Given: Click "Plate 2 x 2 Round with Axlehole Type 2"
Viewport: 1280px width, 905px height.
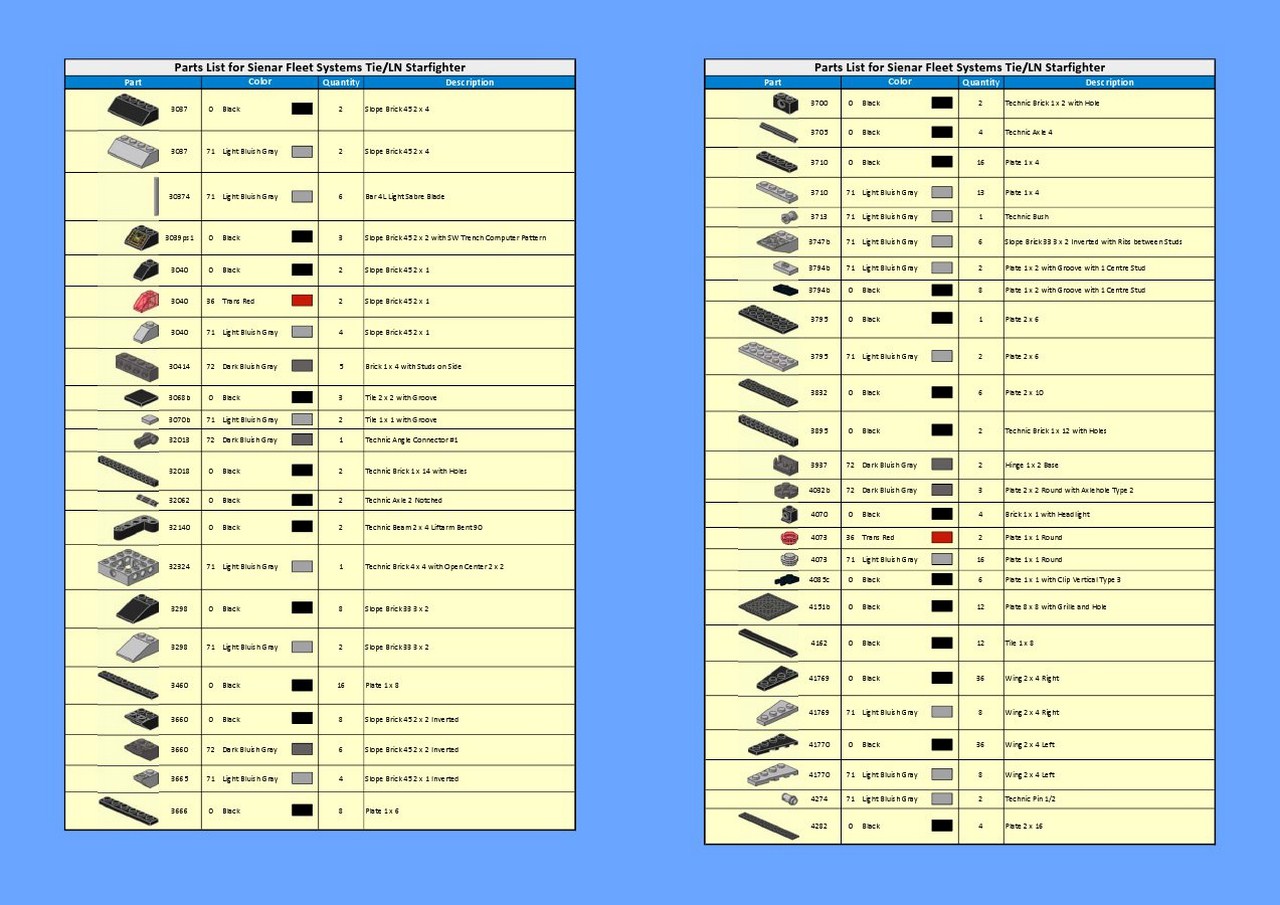Looking at the screenshot, I should (1069, 491).
